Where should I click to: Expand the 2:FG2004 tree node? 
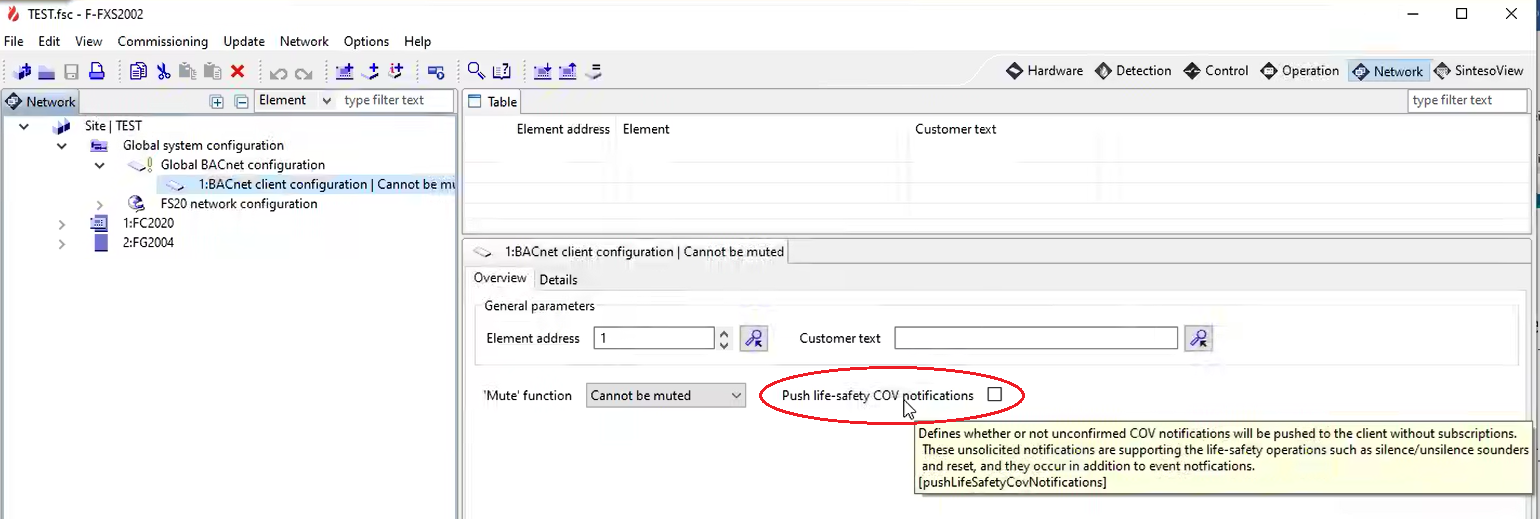[x=62, y=243]
